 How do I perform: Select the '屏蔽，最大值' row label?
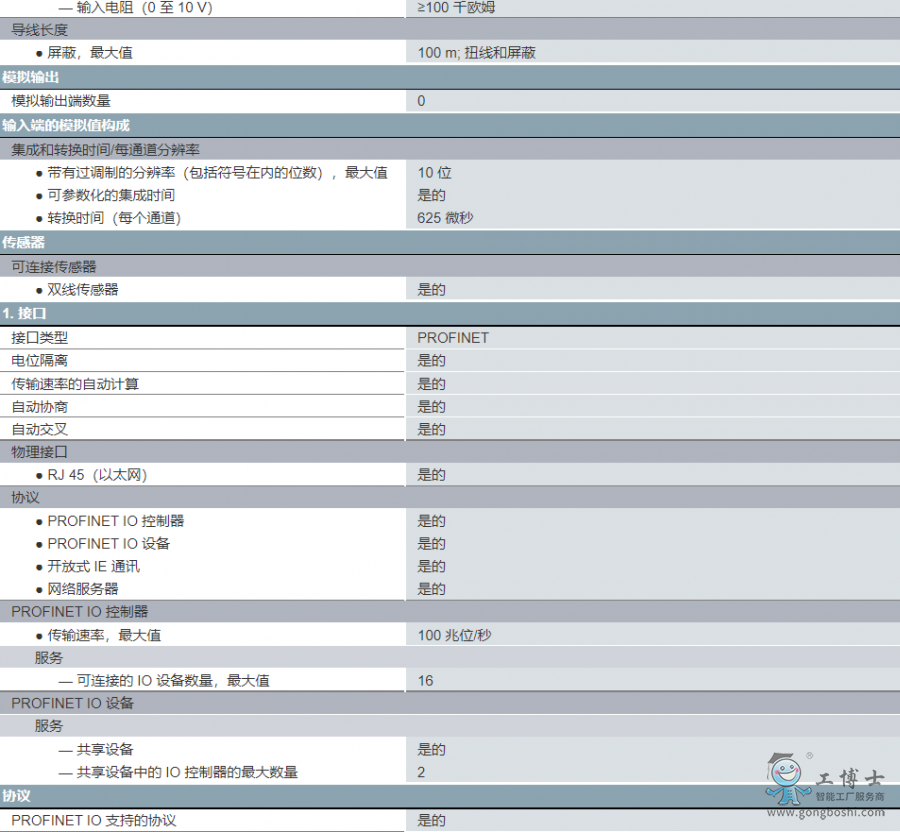tap(90, 53)
